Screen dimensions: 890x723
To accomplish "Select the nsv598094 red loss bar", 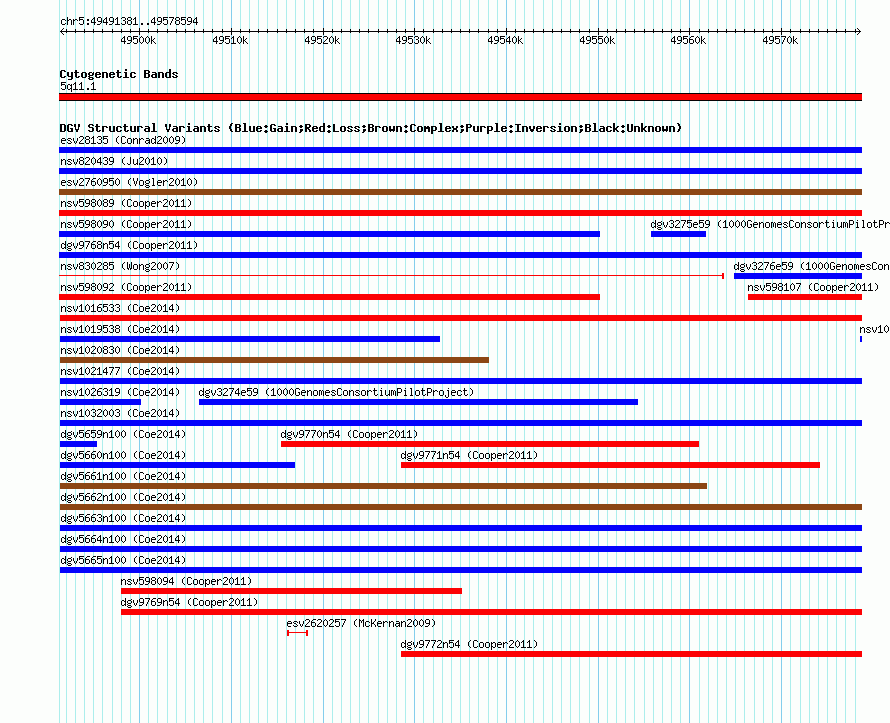I will point(291,591).
